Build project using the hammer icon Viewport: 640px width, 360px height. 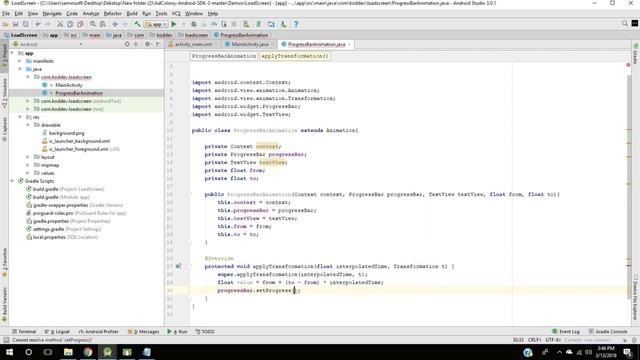coord(138,24)
